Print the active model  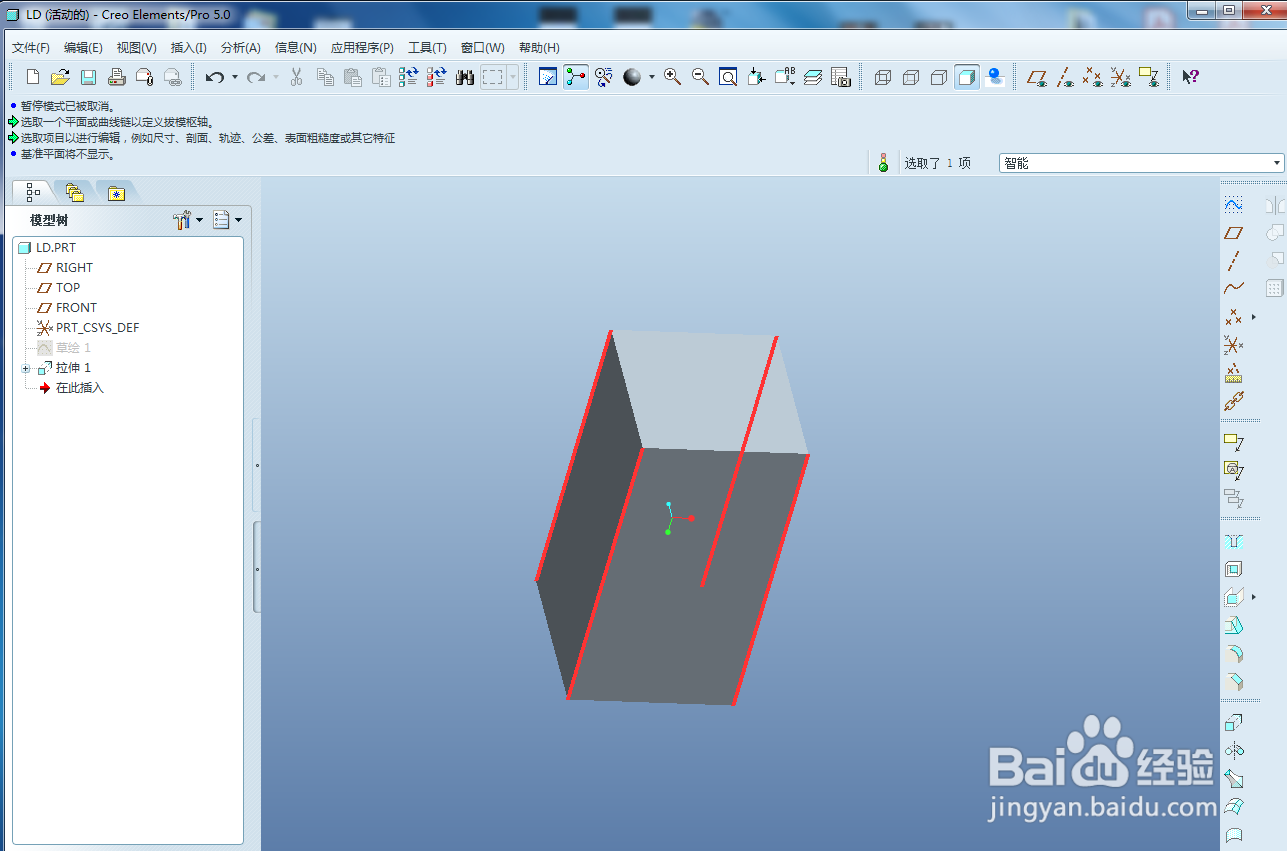[116, 77]
